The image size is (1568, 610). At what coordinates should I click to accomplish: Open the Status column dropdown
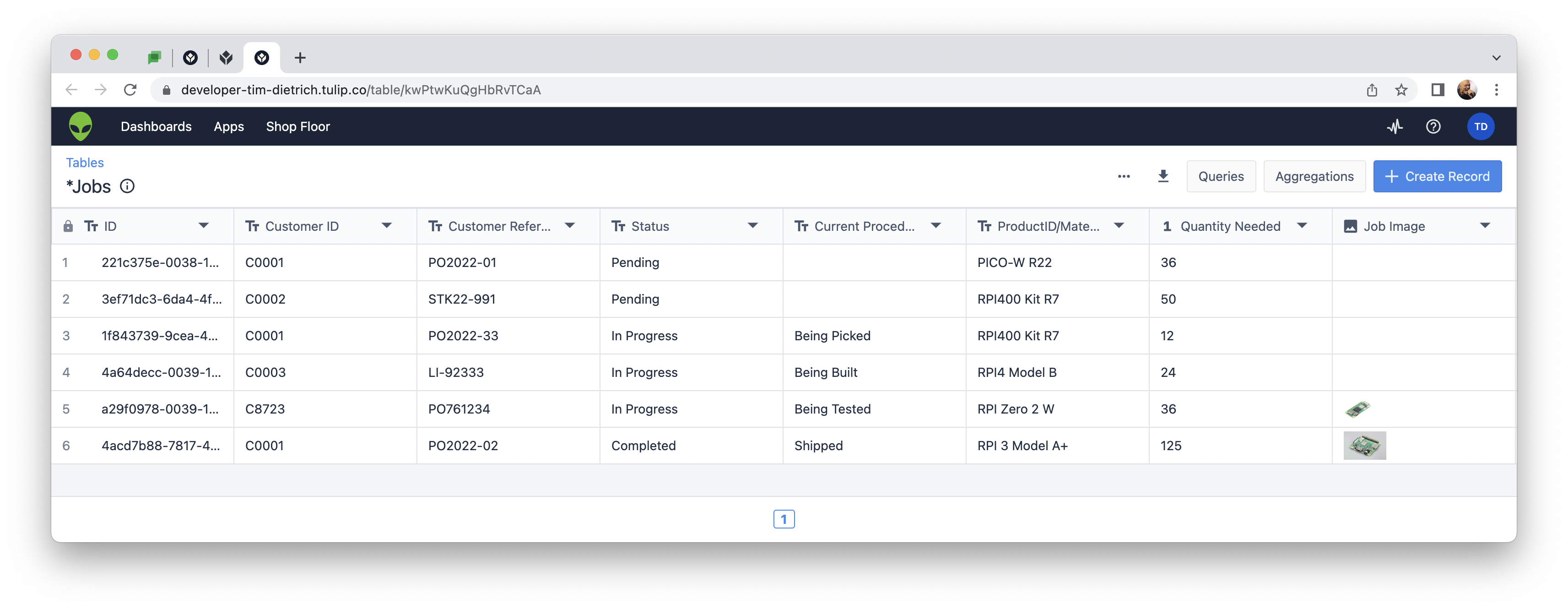(753, 226)
